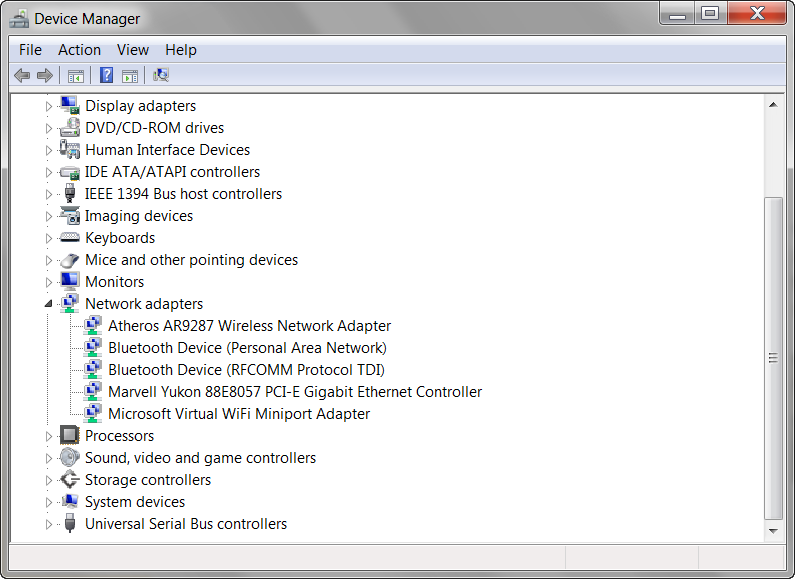This screenshot has width=795, height=579.
Task: Expand Mice and other pointing devices node
Action: pos(49,260)
